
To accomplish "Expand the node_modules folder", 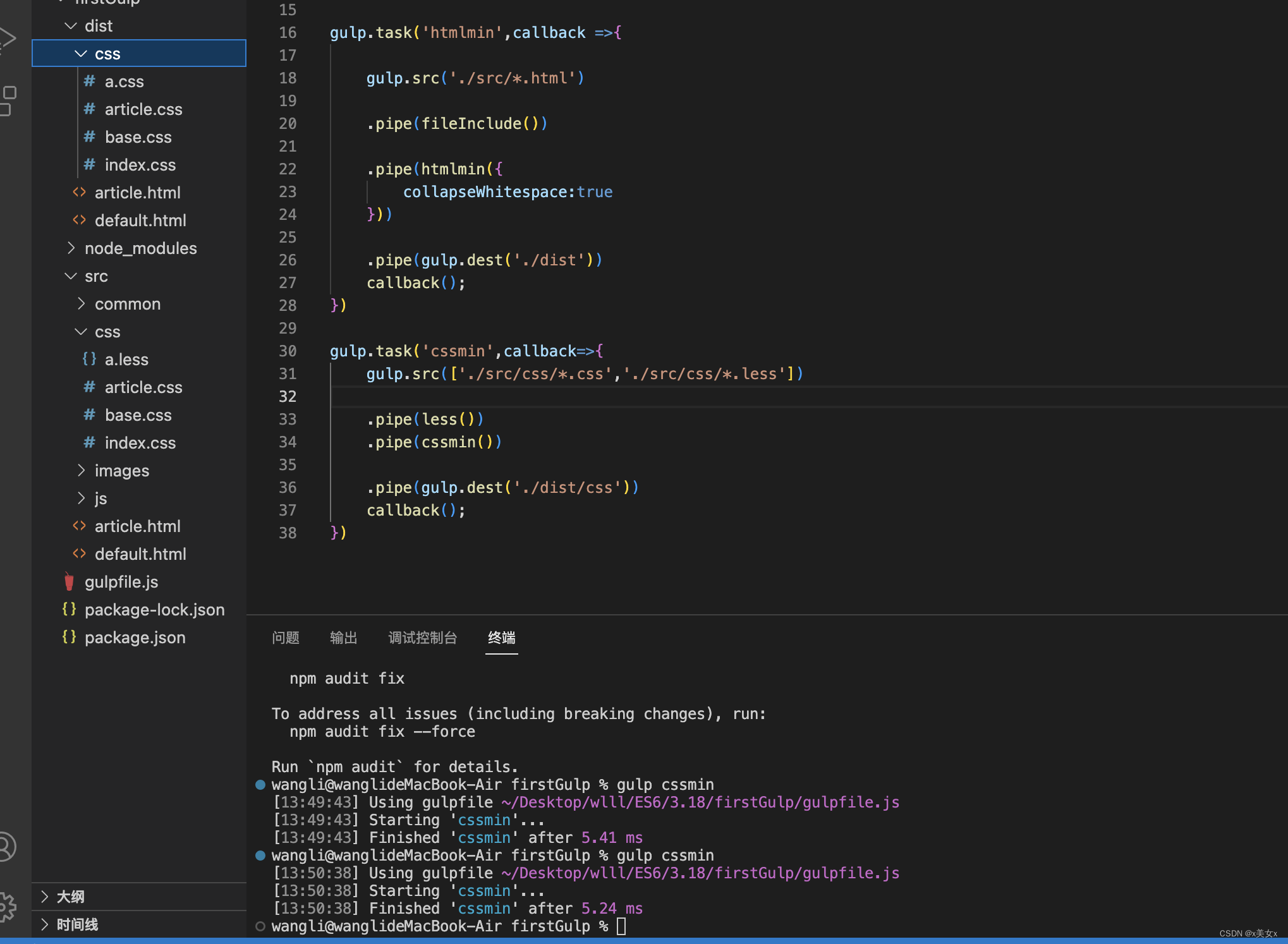I will (x=140, y=248).
